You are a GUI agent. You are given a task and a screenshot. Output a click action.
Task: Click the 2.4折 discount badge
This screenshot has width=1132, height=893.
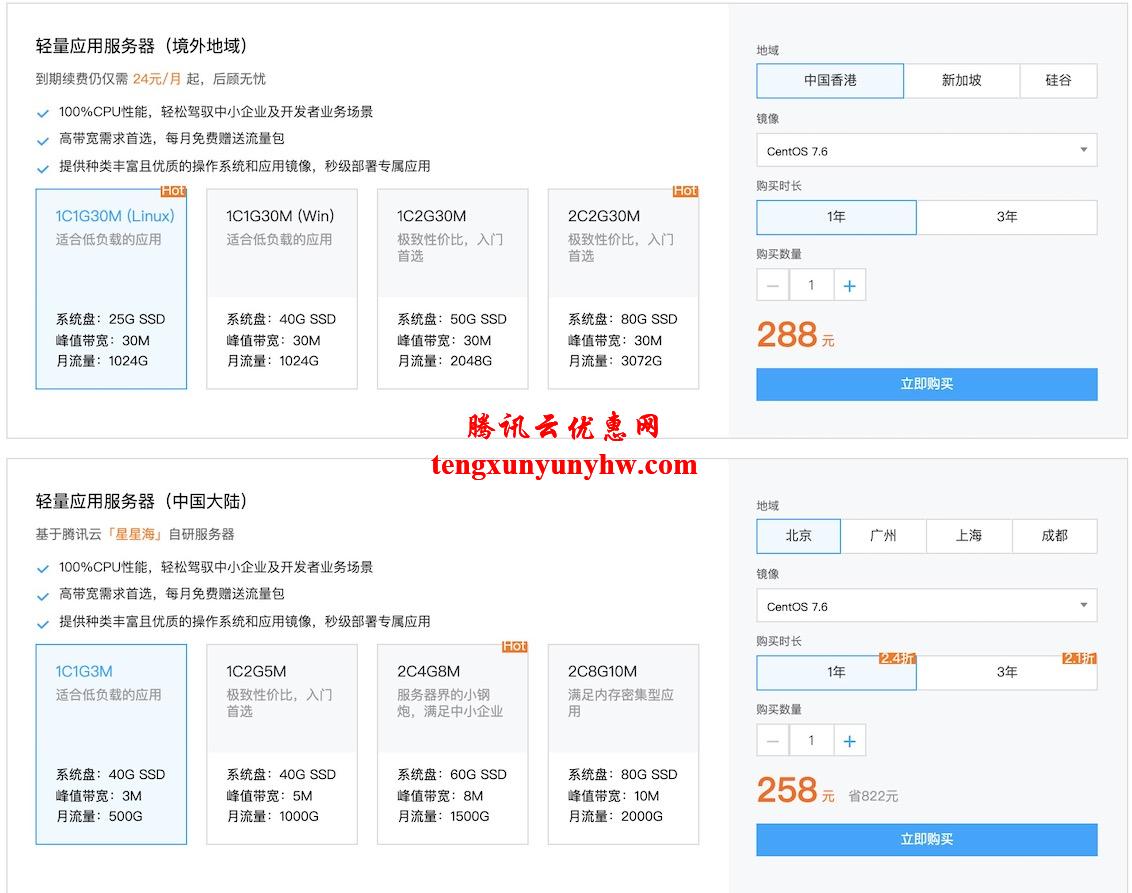click(x=897, y=658)
